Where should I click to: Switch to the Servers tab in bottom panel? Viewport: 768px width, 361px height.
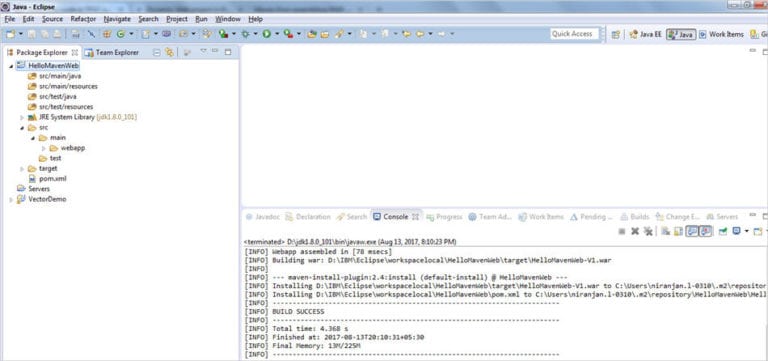[722, 217]
